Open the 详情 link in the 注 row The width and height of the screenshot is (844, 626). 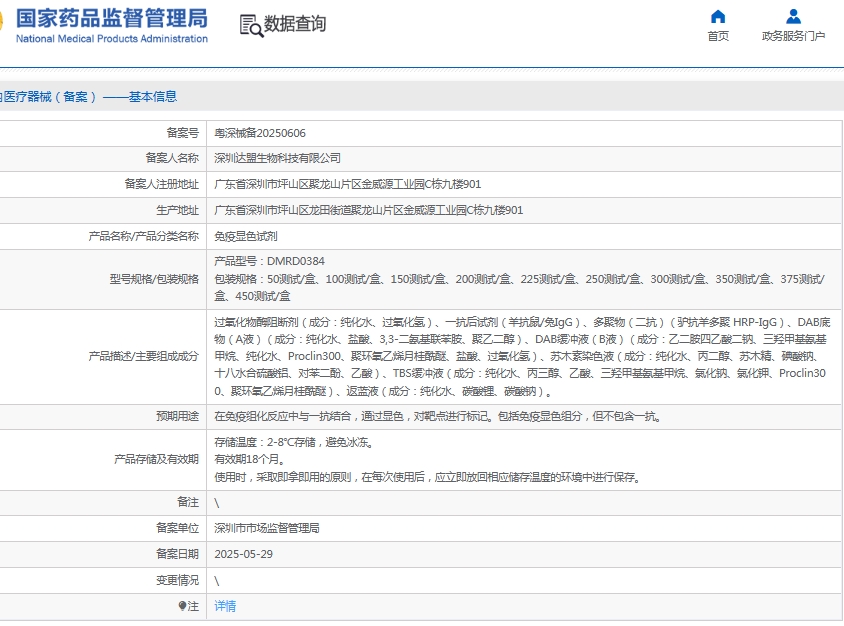225,606
